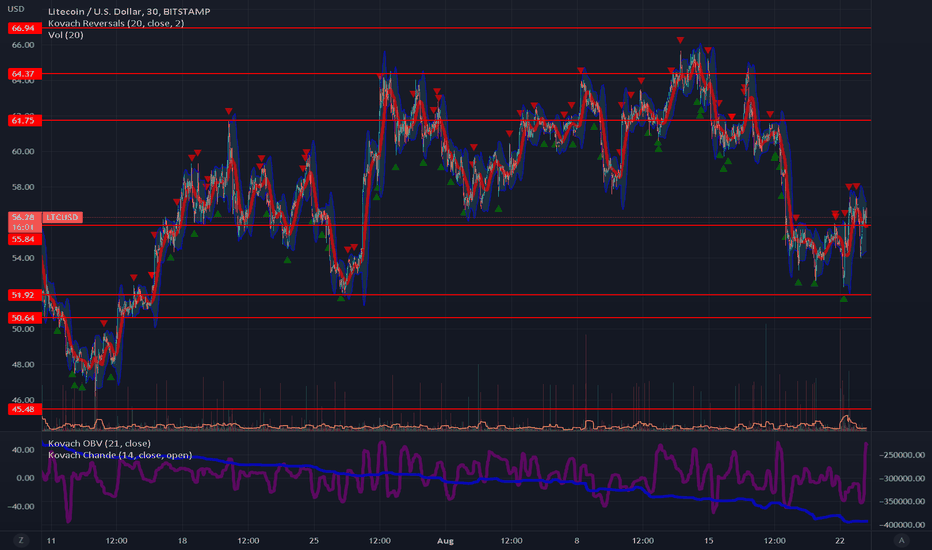This screenshot has width=932, height=550.
Task: Click the 11 date label on time axis
Action: pyautogui.click(x=51, y=541)
